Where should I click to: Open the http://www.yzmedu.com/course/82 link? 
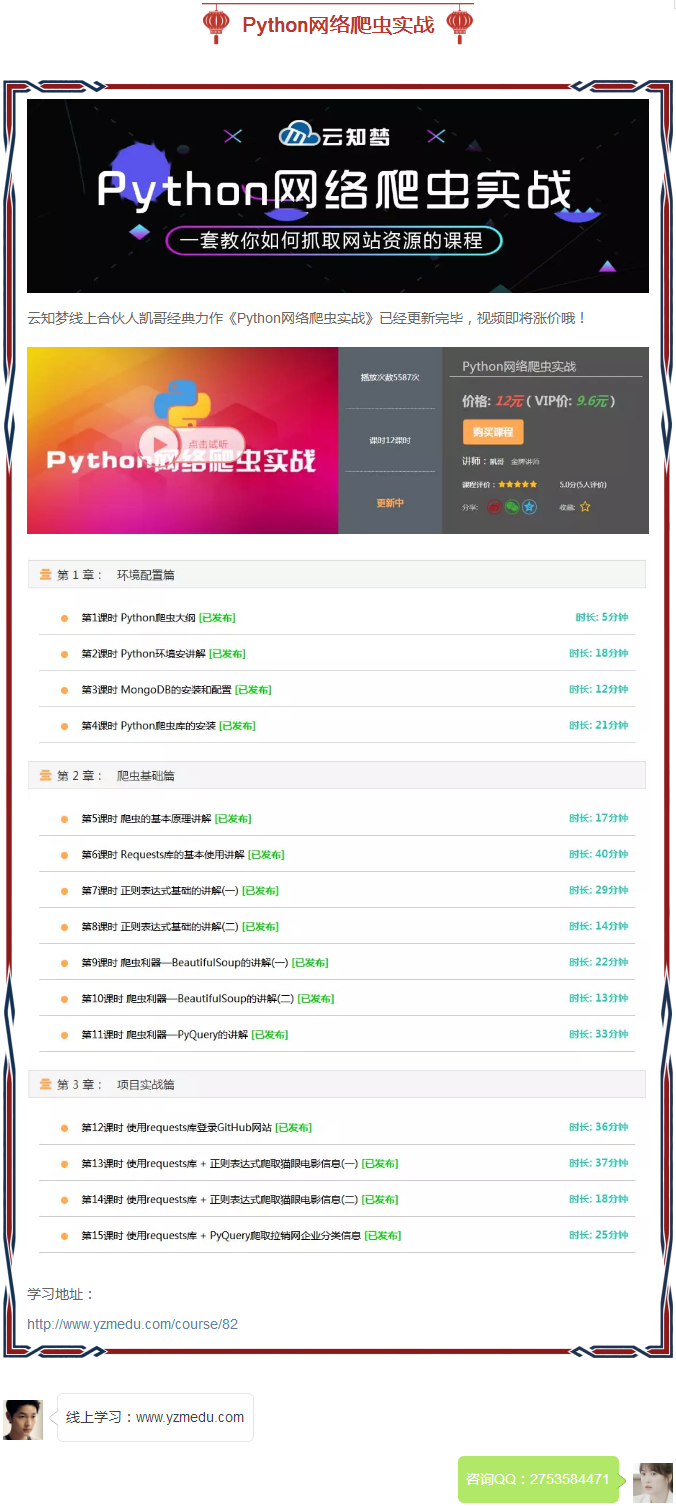[x=133, y=1324]
